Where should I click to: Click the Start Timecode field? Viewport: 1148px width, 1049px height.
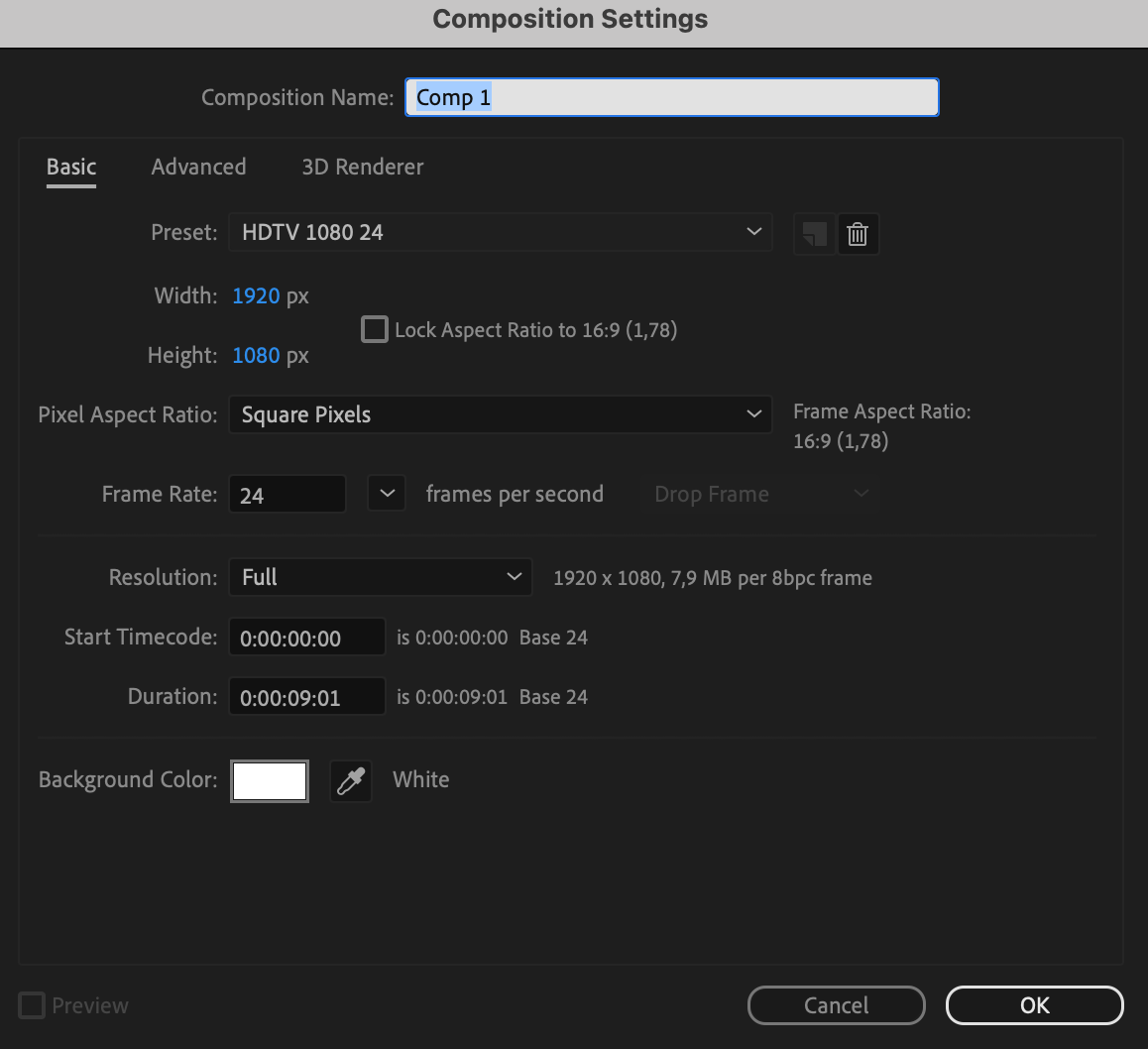306,638
